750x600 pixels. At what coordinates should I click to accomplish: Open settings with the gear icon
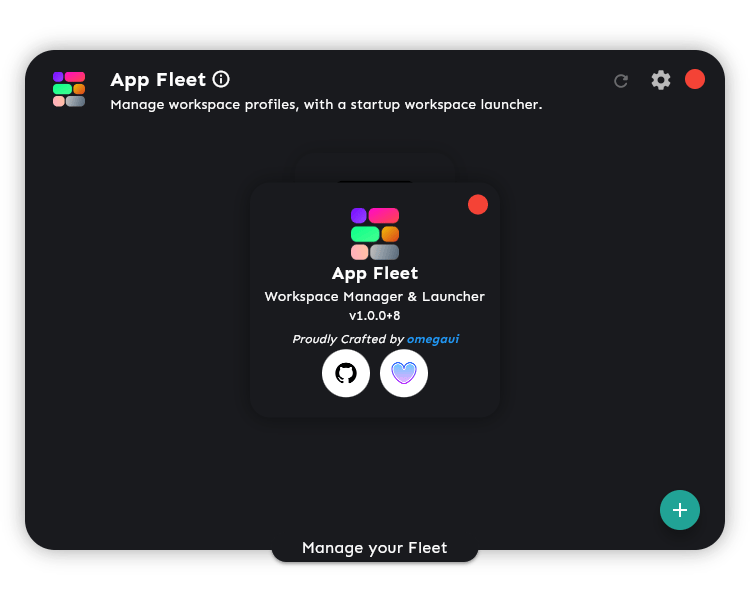661,80
